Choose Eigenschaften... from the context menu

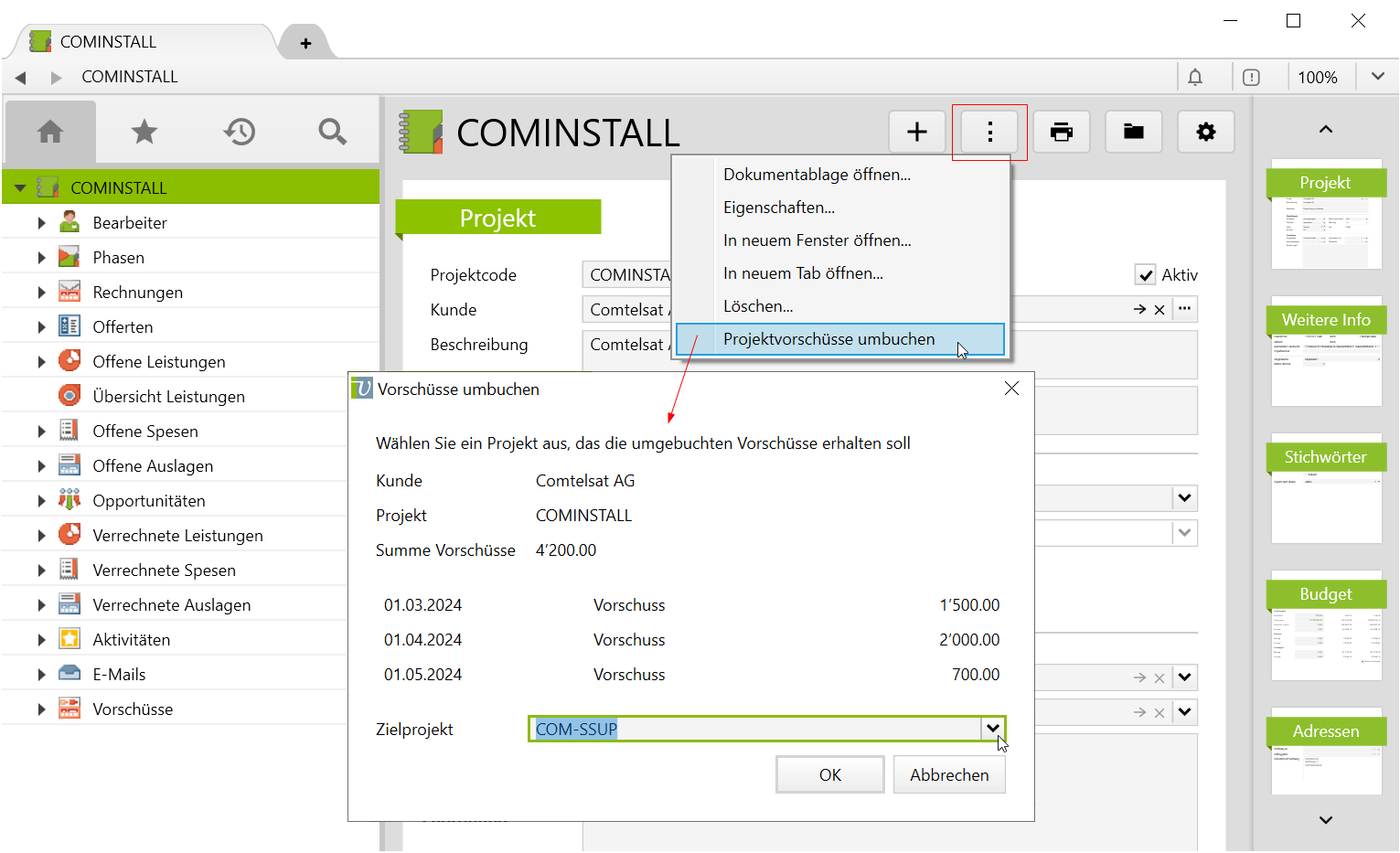778,208
